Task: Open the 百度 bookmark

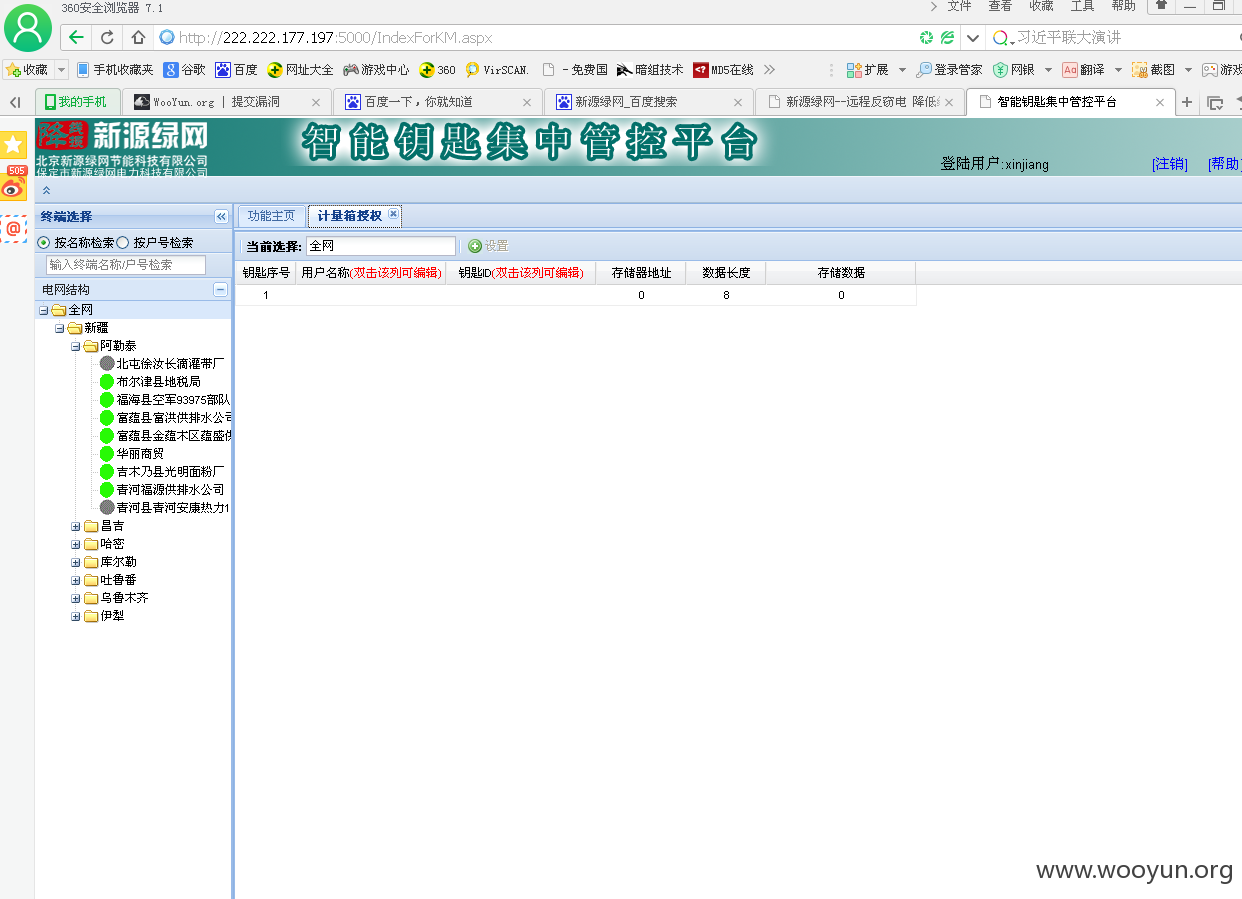Action: pos(236,70)
